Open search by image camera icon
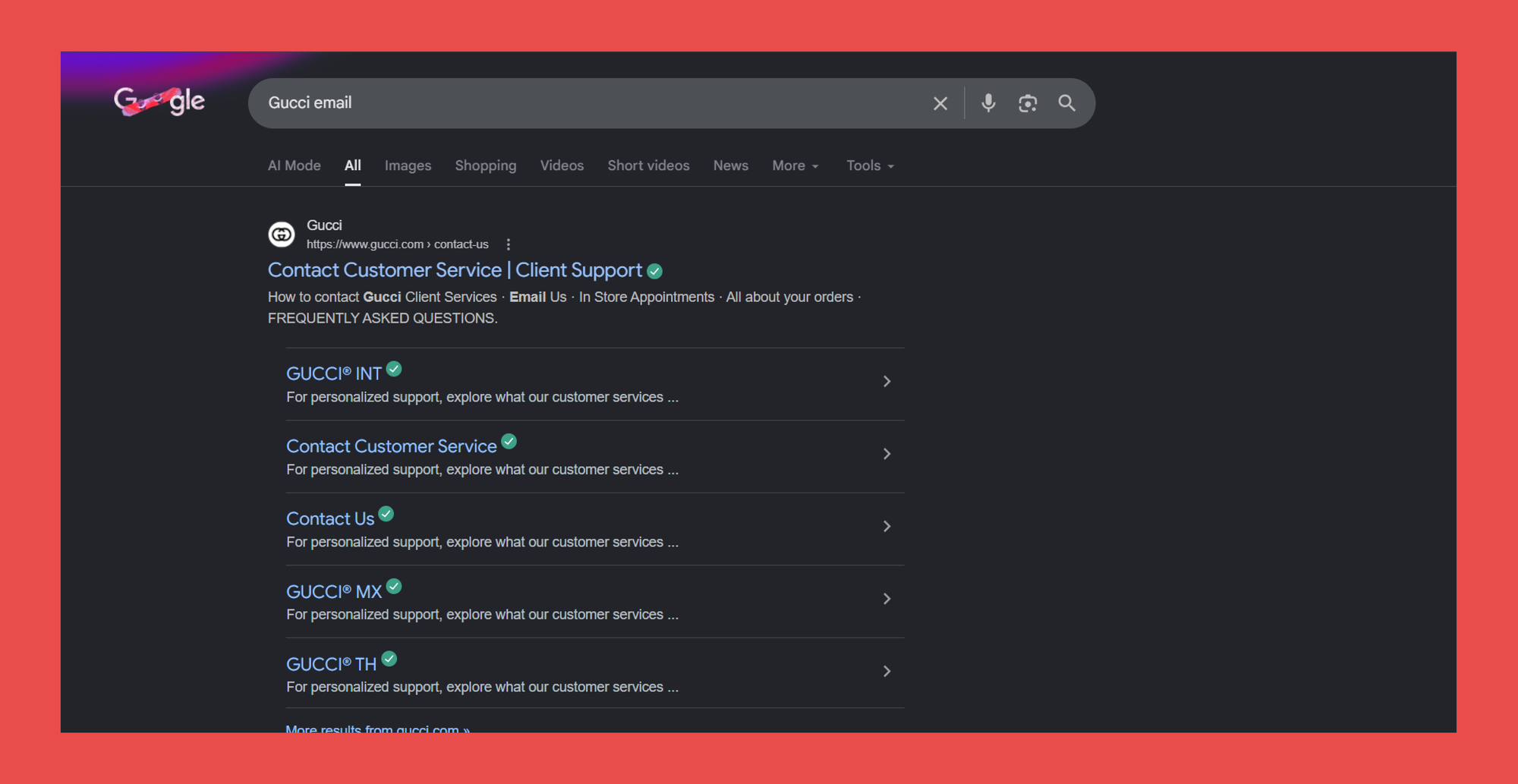1518x784 pixels. click(1027, 103)
